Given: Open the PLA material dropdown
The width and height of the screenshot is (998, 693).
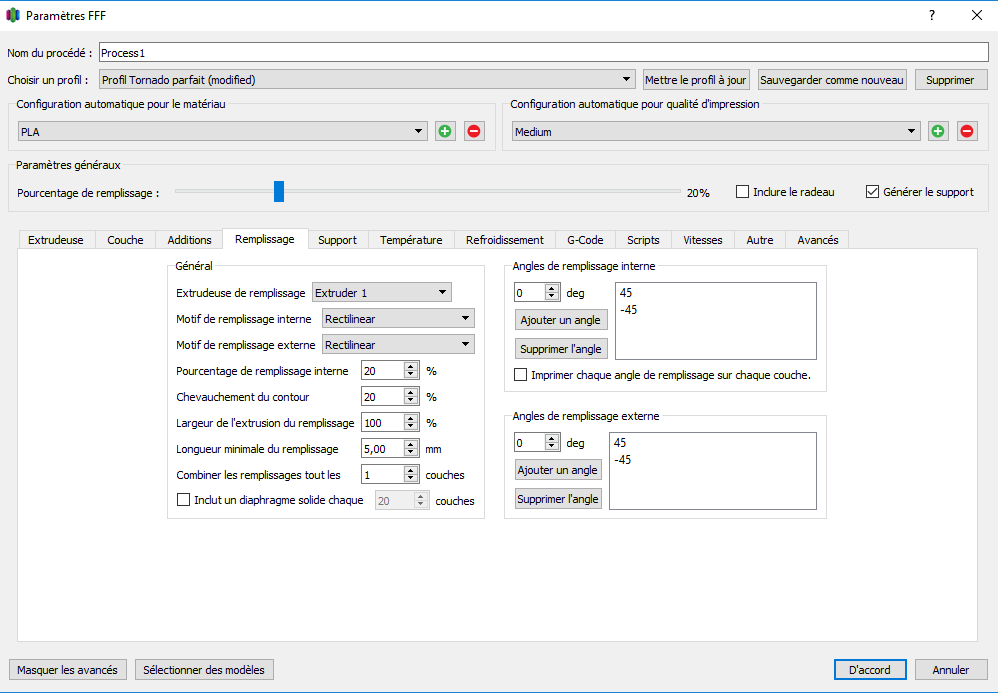Looking at the screenshot, I should (223, 132).
